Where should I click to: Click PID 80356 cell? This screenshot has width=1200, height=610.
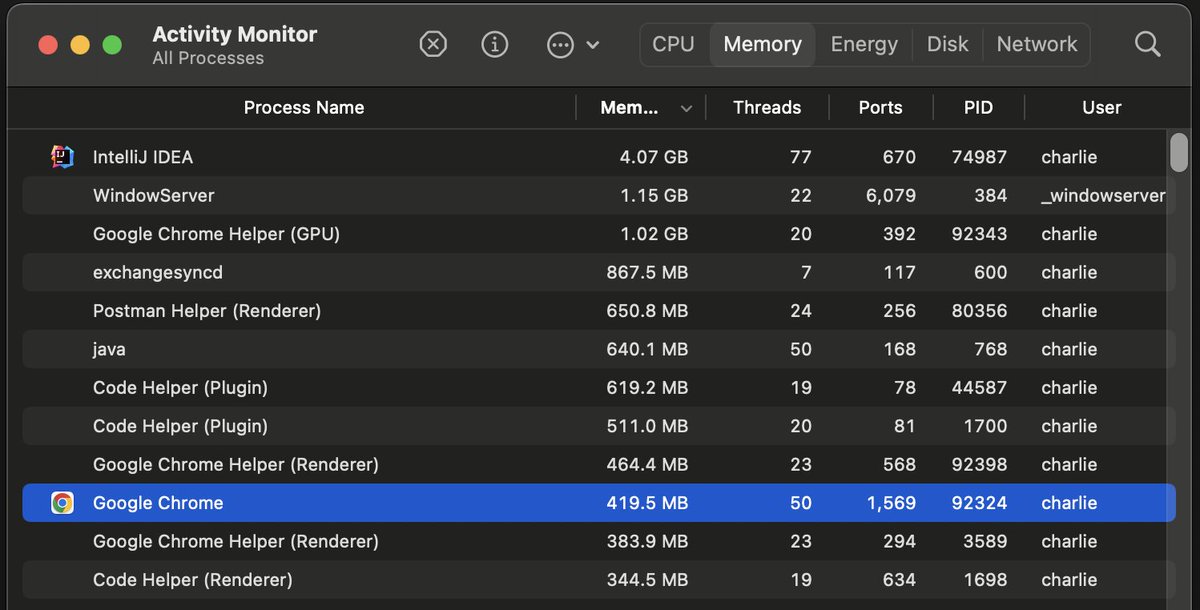(979, 311)
